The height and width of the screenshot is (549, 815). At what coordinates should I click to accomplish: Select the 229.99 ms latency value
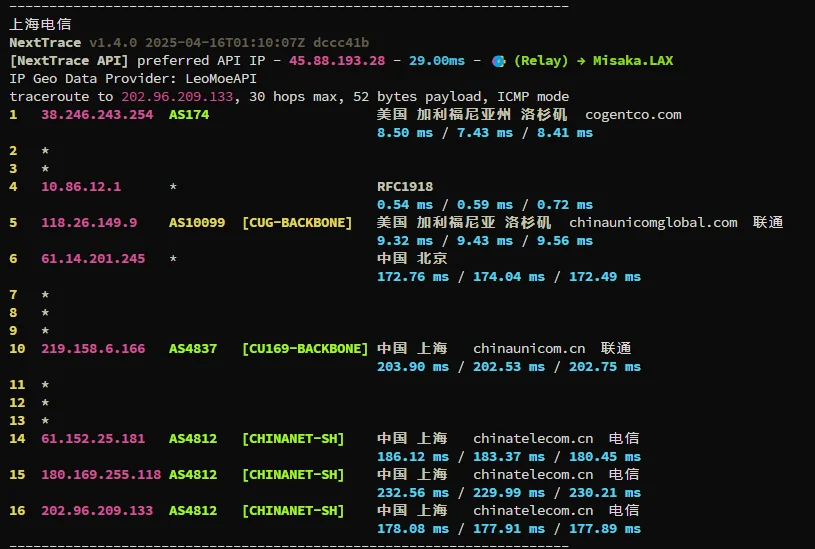tap(509, 493)
